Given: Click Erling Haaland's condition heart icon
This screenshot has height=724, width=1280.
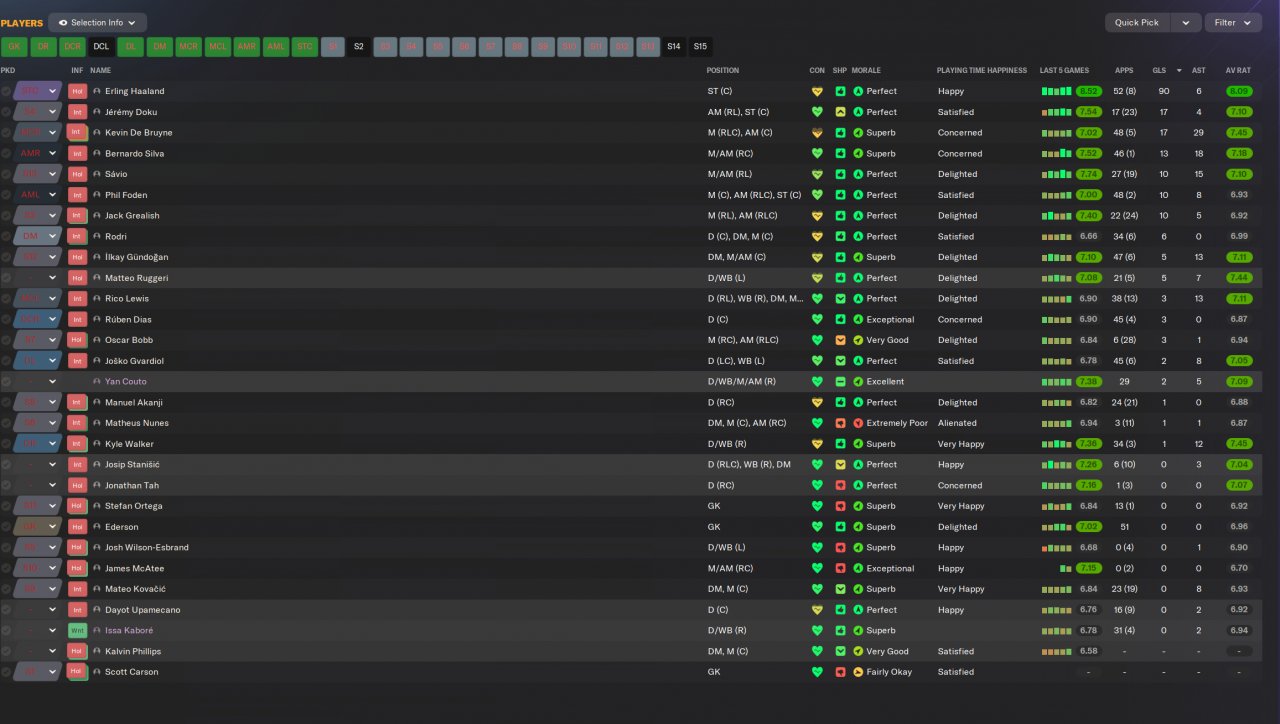Looking at the screenshot, I should [817, 91].
